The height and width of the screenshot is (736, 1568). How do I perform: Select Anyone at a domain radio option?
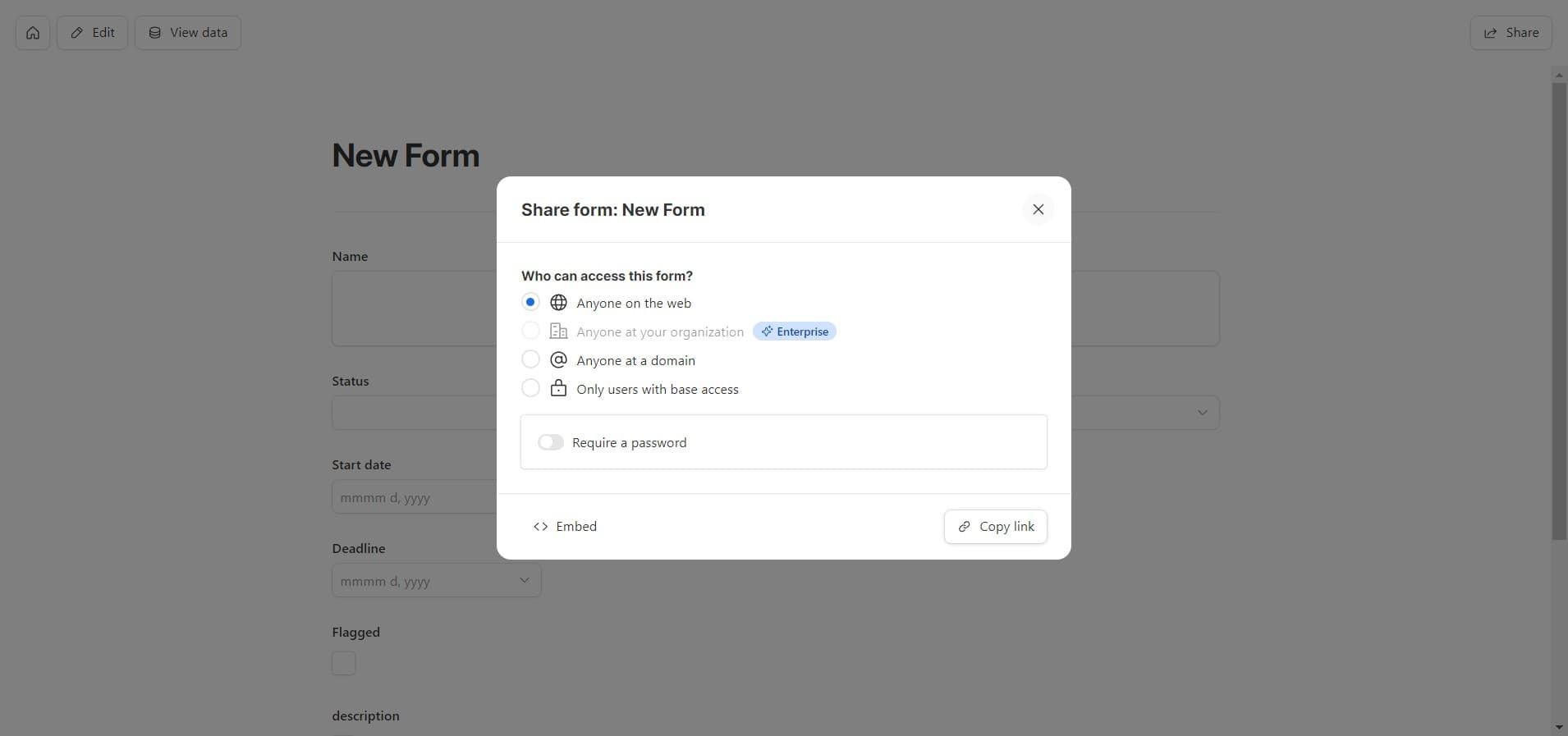tap(530, 360)
